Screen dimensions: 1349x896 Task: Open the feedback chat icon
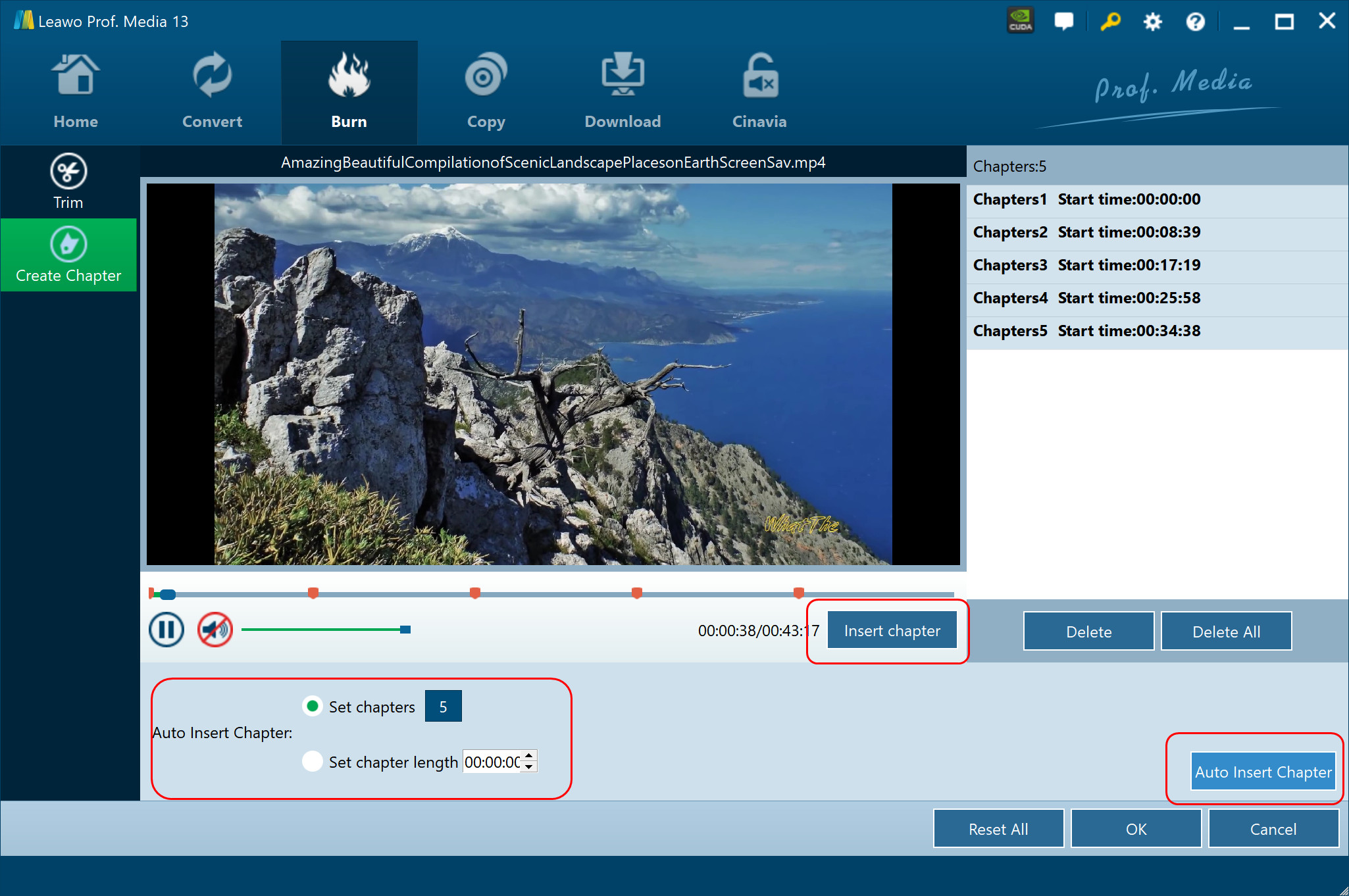(1063, 21)
